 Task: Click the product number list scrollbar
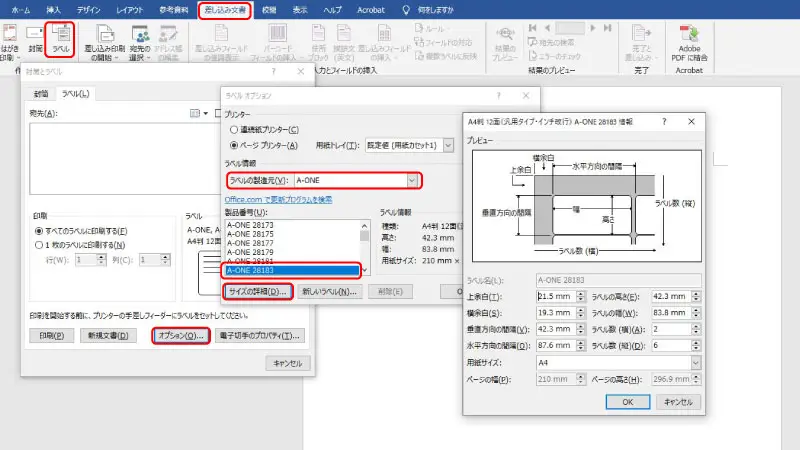click(364, 247)
